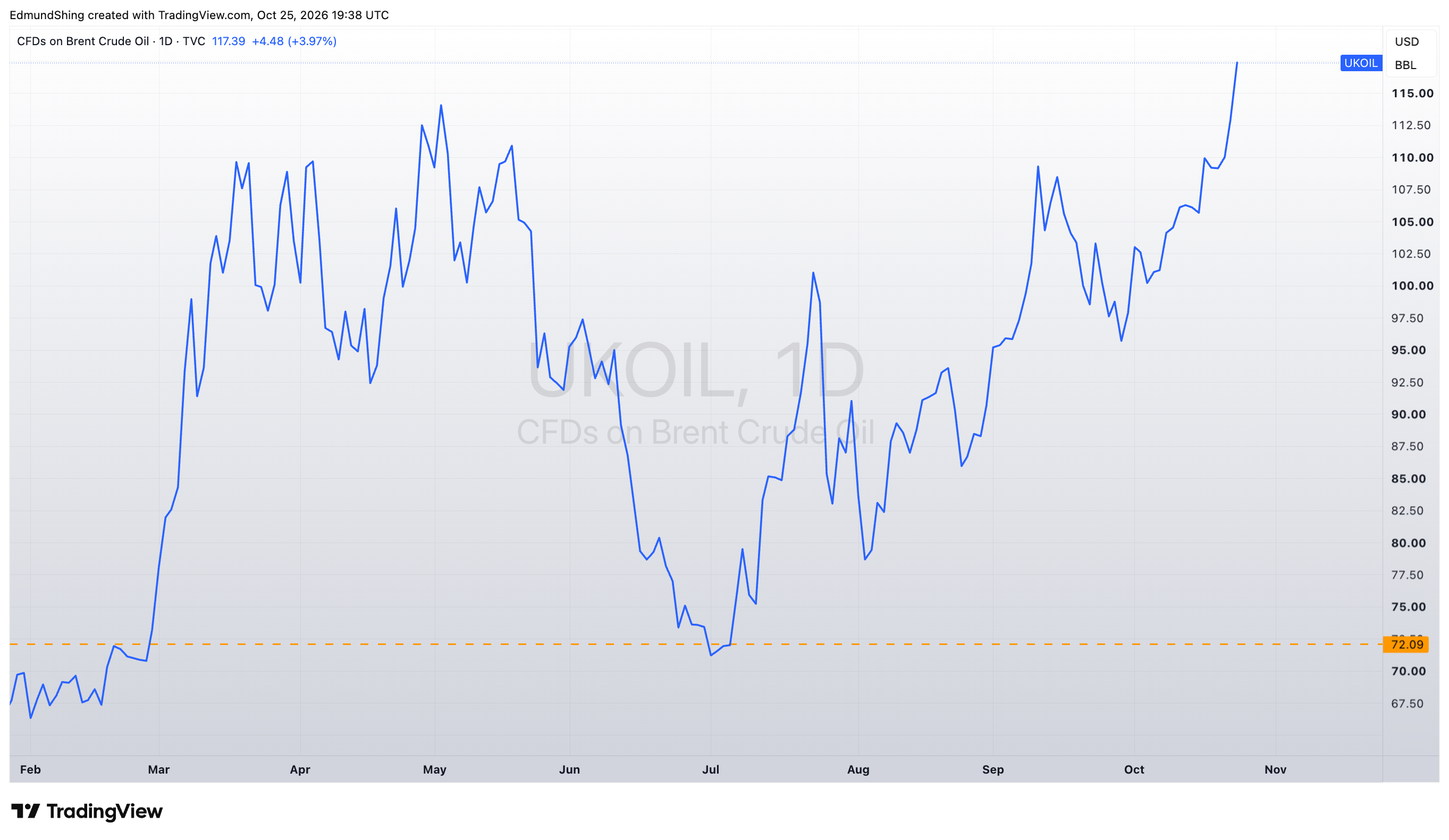Click the 70.00 price axis label
1449x840 pixels.
[x=1408, y=672]
